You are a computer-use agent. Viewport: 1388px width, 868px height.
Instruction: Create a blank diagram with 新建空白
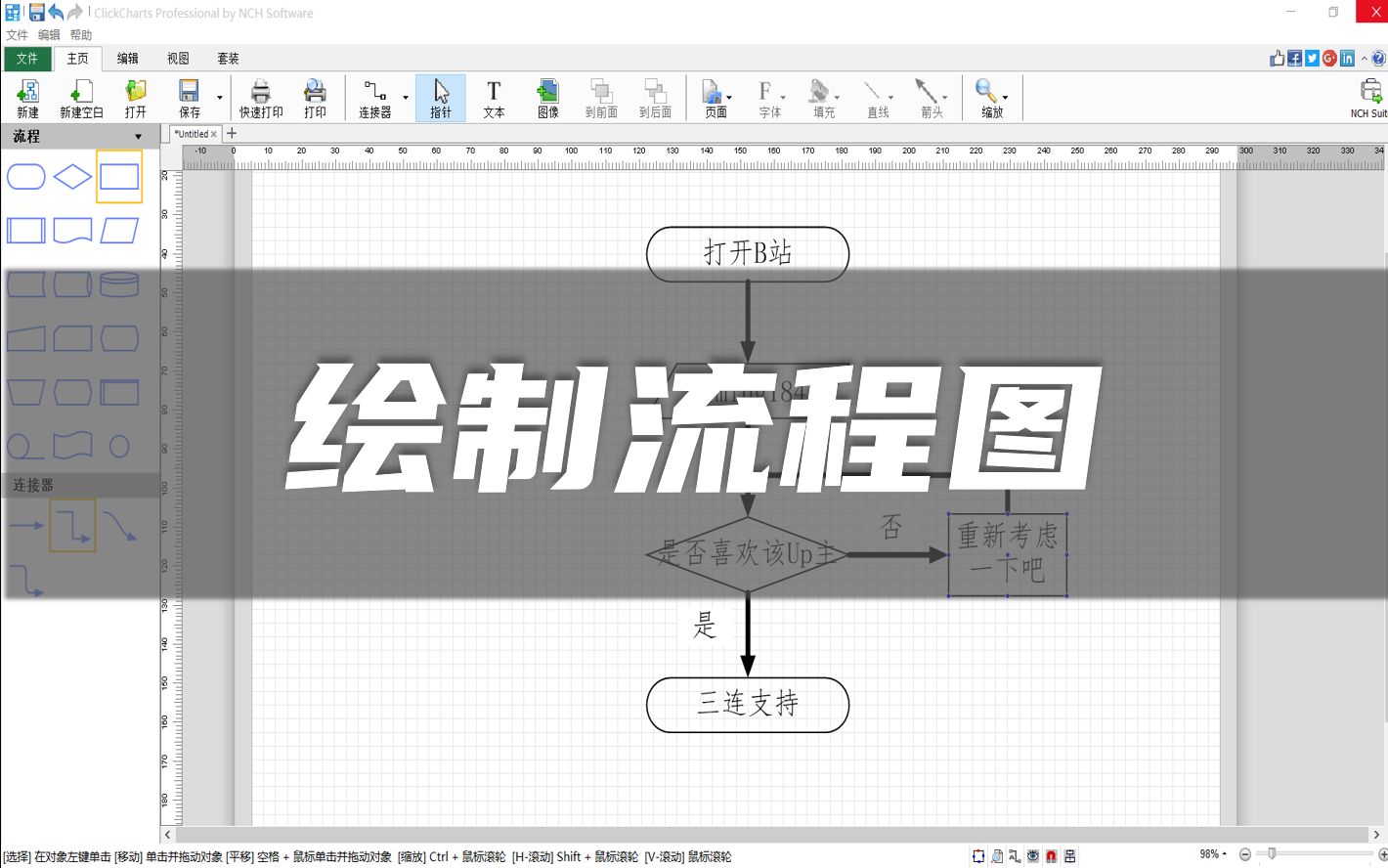(81, 91)
